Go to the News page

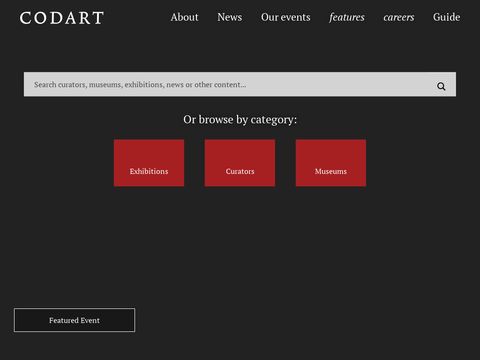230,17
